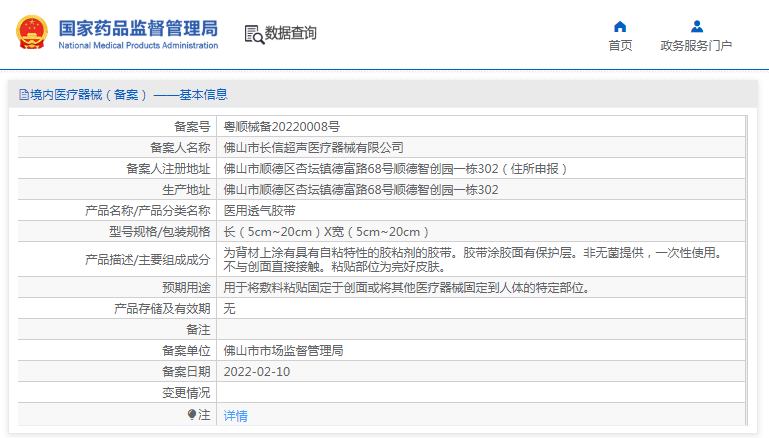Click the 备案日期 label cell
This screenshot has width=769, height=438.
[118, 372]
